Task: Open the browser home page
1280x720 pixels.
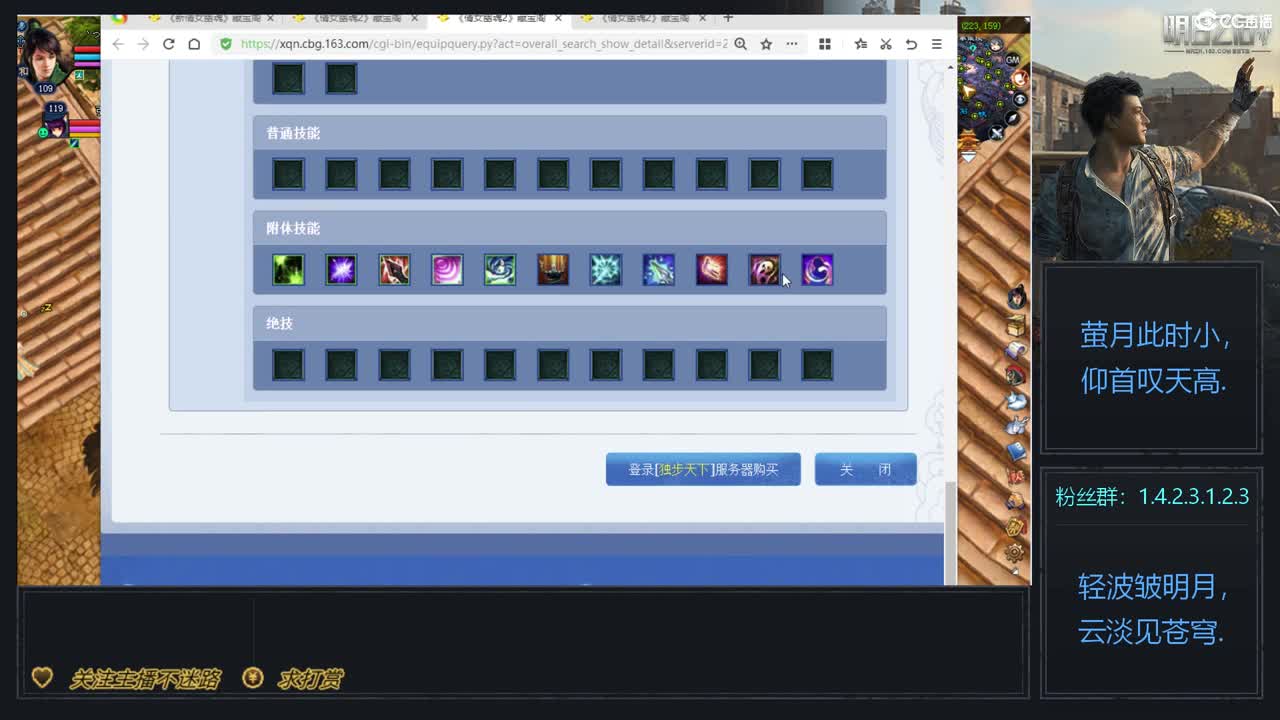Action: click(194, 44)
